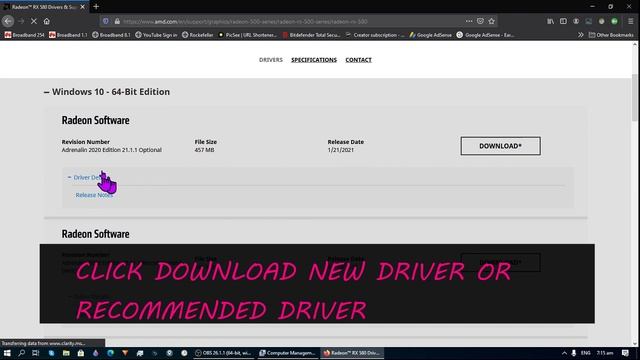640x360 pixels.
Task: Open the clock showing 7:15 am
Action: pos(605,353)
